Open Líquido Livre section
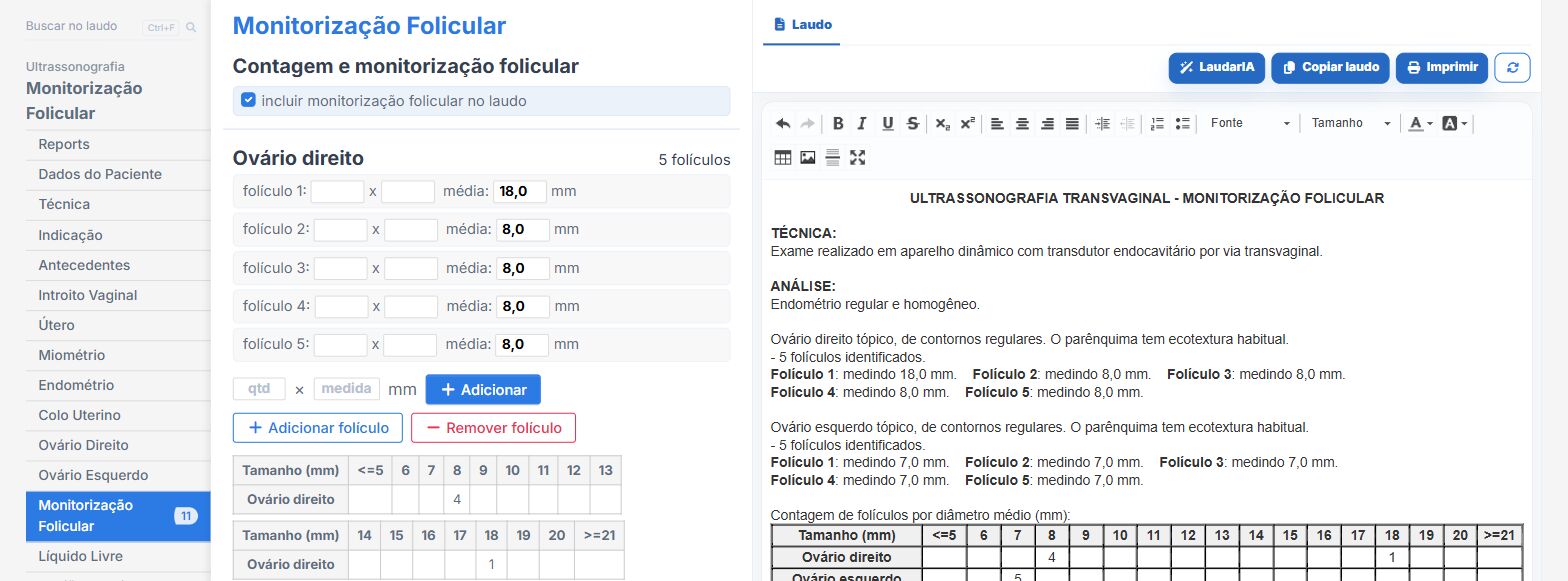 [x=118, y=556]
